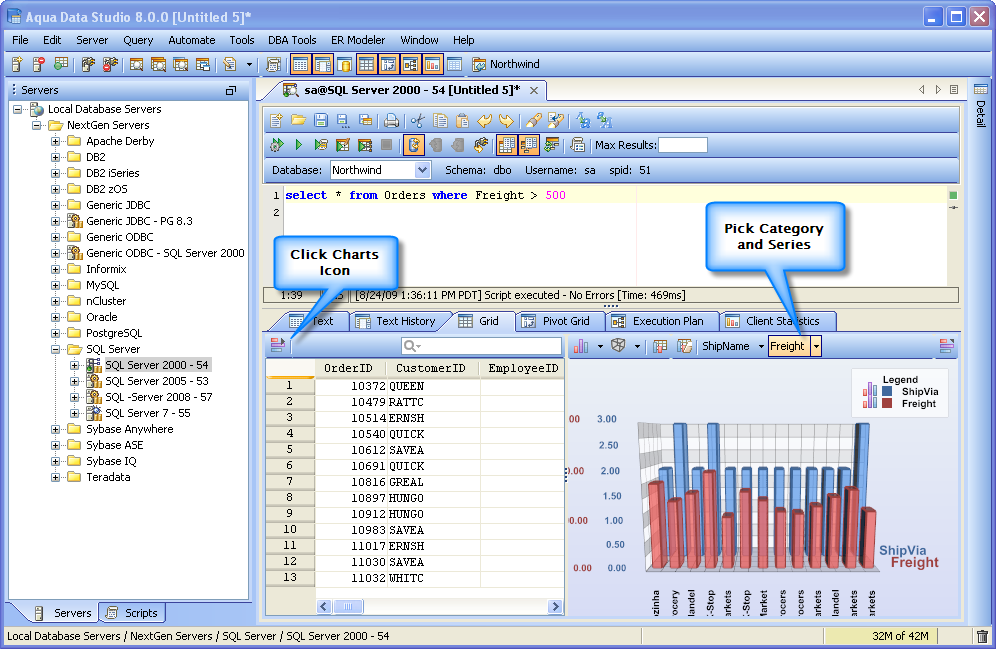Image resolution: width=996 pixels, height=649 pixels.
Task: Click the Save floppy disk icon
Action: click(x=321, y=121)
